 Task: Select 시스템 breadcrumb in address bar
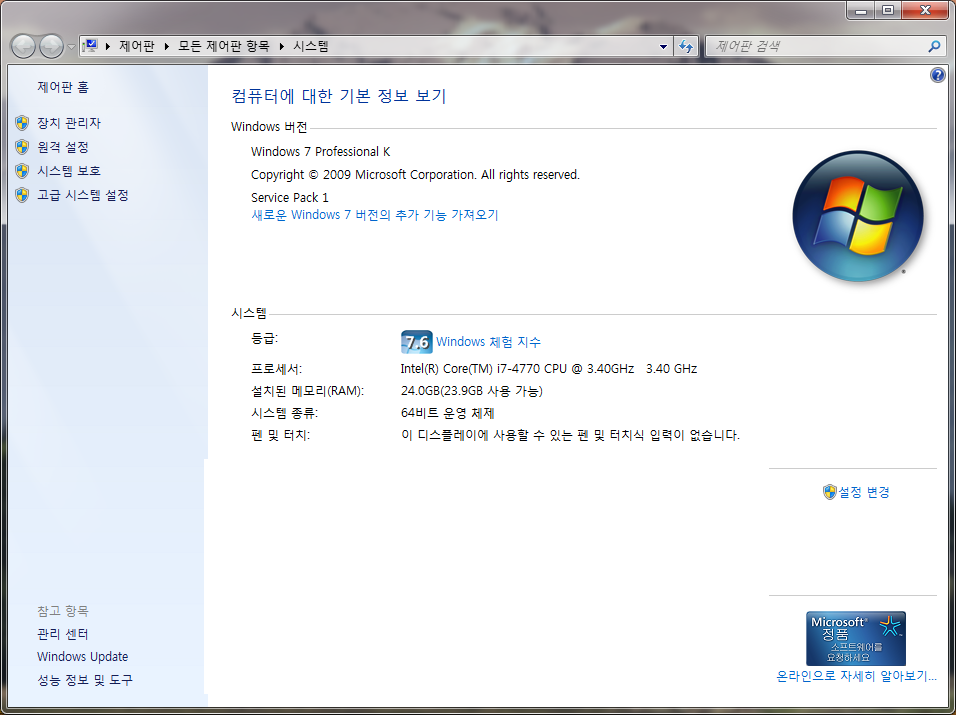click(x=311, y=46)
